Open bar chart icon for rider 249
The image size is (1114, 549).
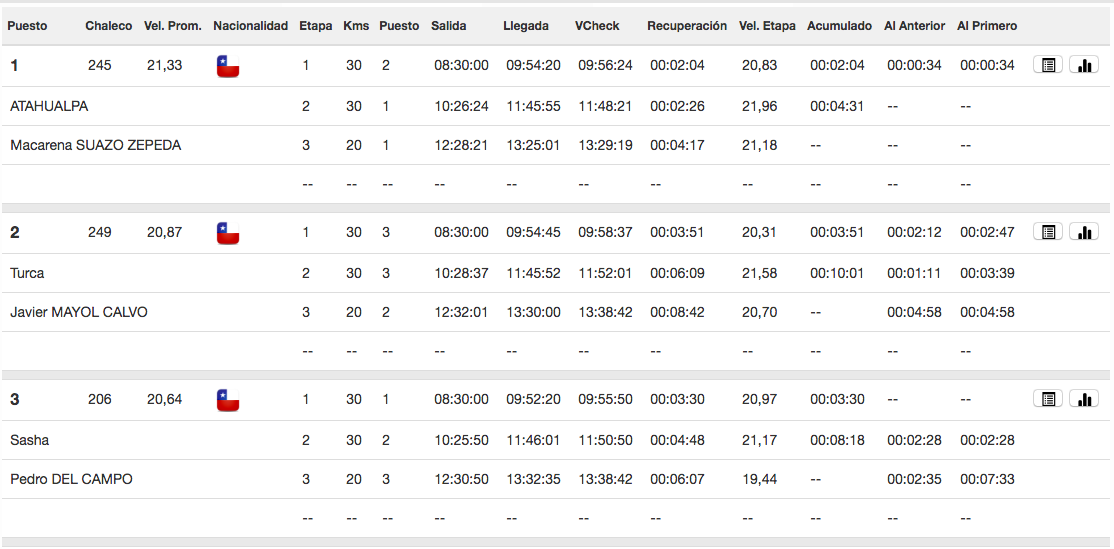[x=1084, y=232]
